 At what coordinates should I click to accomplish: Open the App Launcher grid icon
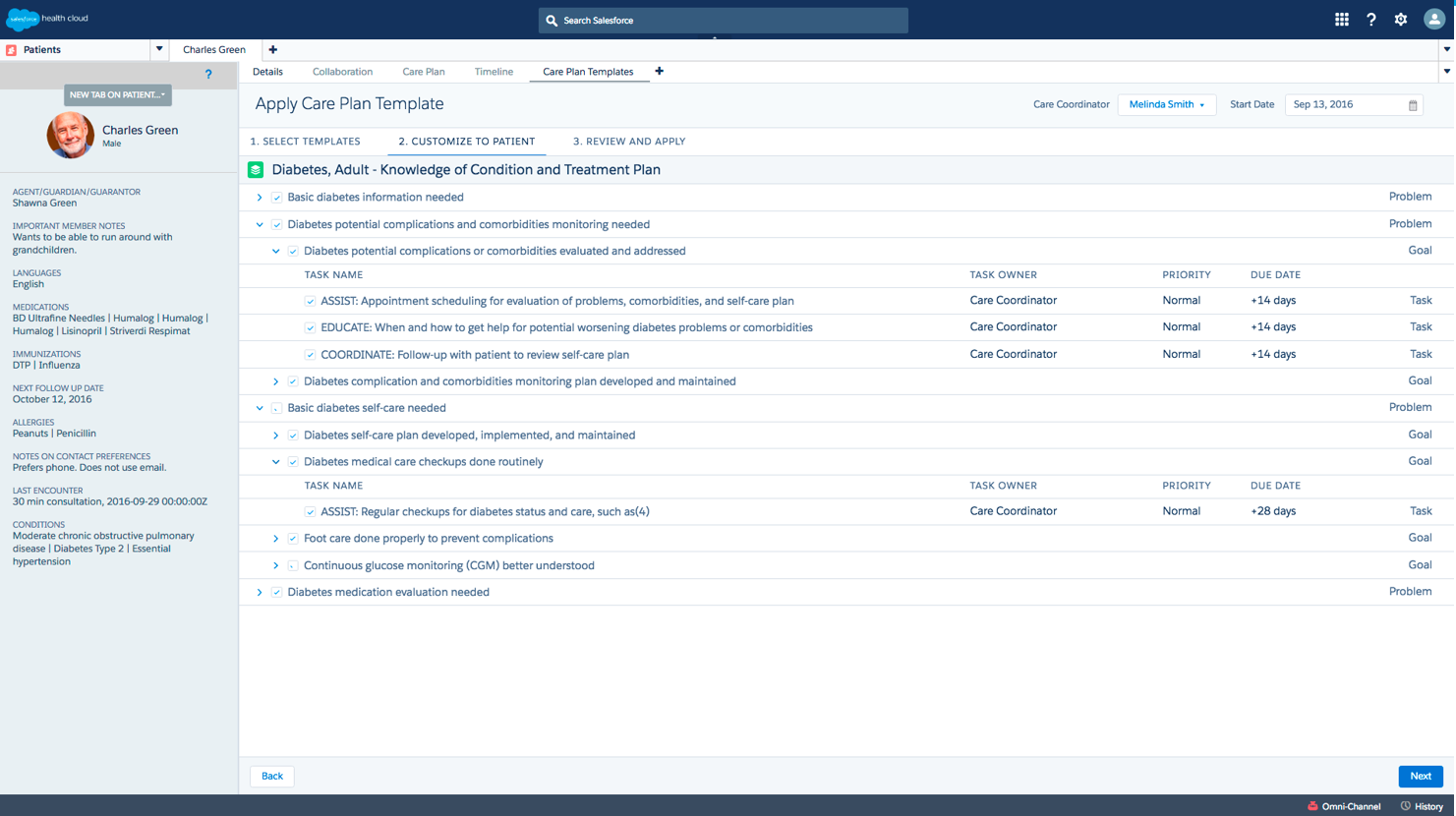pyautogui.click(x=1341, y=20)
